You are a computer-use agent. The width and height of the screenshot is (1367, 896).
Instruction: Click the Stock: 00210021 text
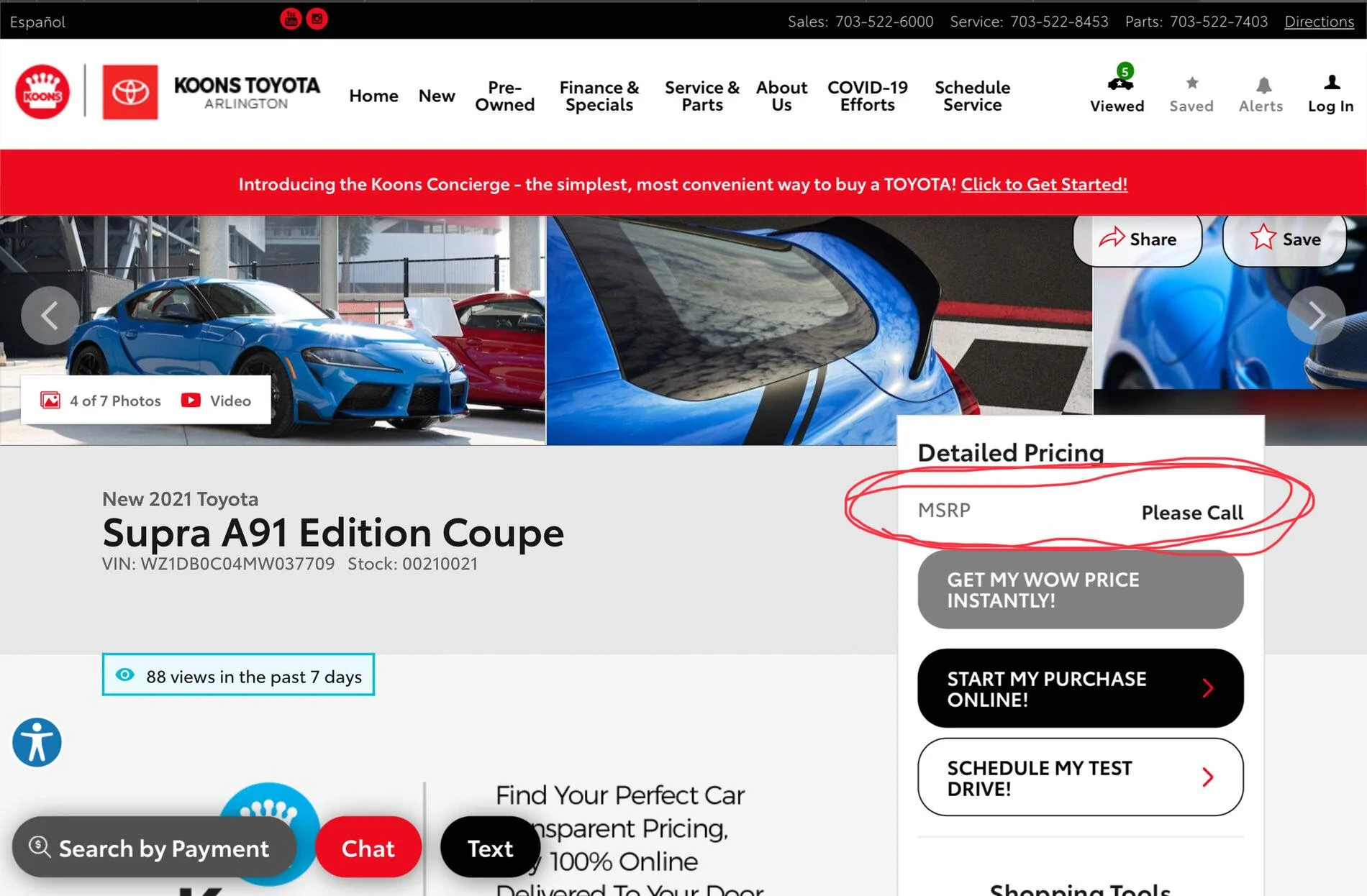413,564
